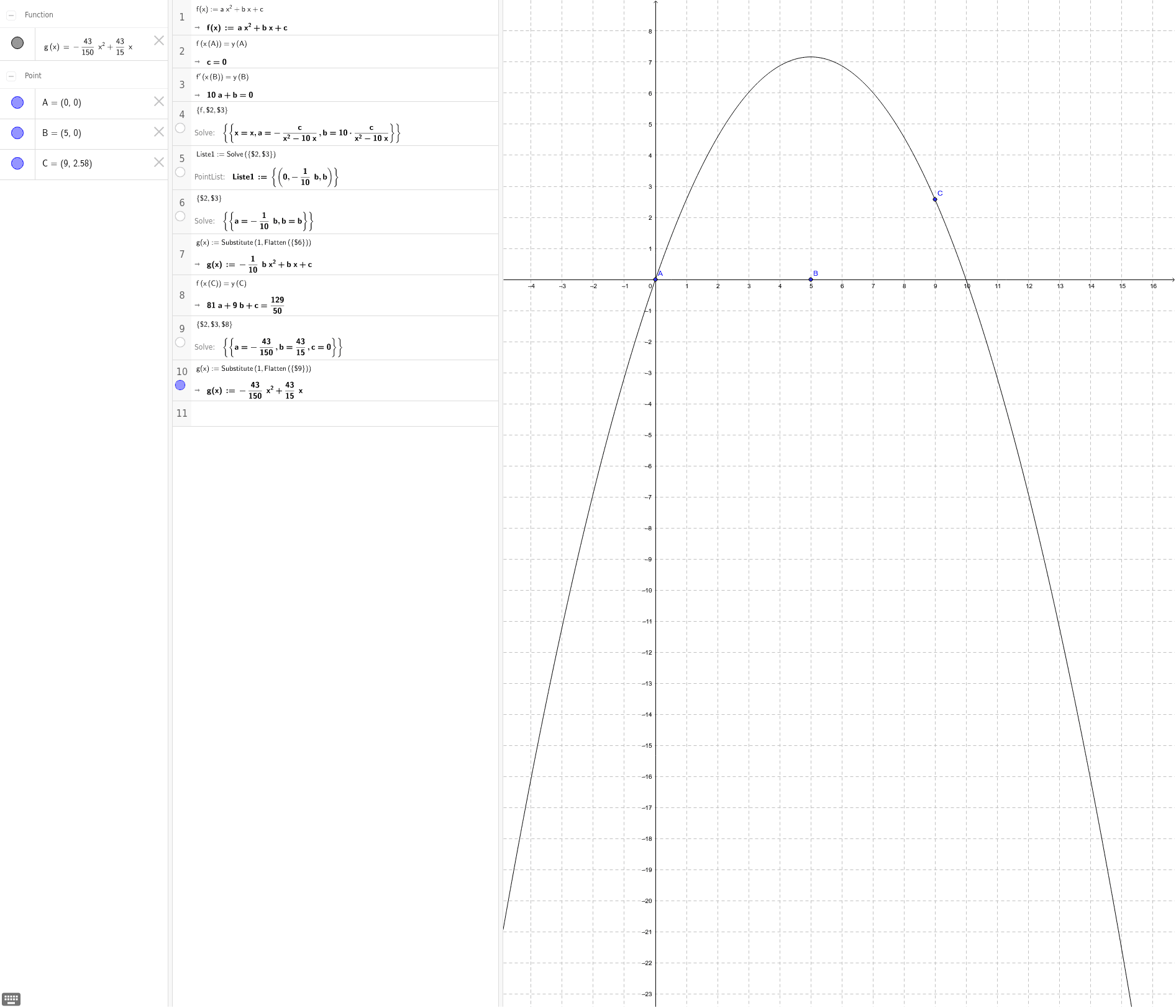Click the parabola's x-axis crossing at 10
This screenshot has width=1176, height=1008.
click(x=966, y=279)
